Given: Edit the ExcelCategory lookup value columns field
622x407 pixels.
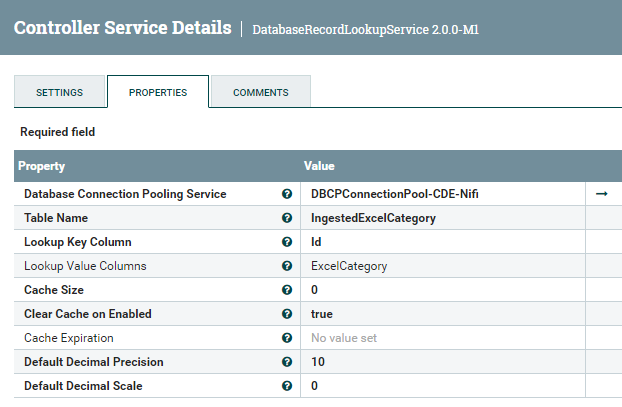Looking at the screenshot, I should (x=349, y=266).
